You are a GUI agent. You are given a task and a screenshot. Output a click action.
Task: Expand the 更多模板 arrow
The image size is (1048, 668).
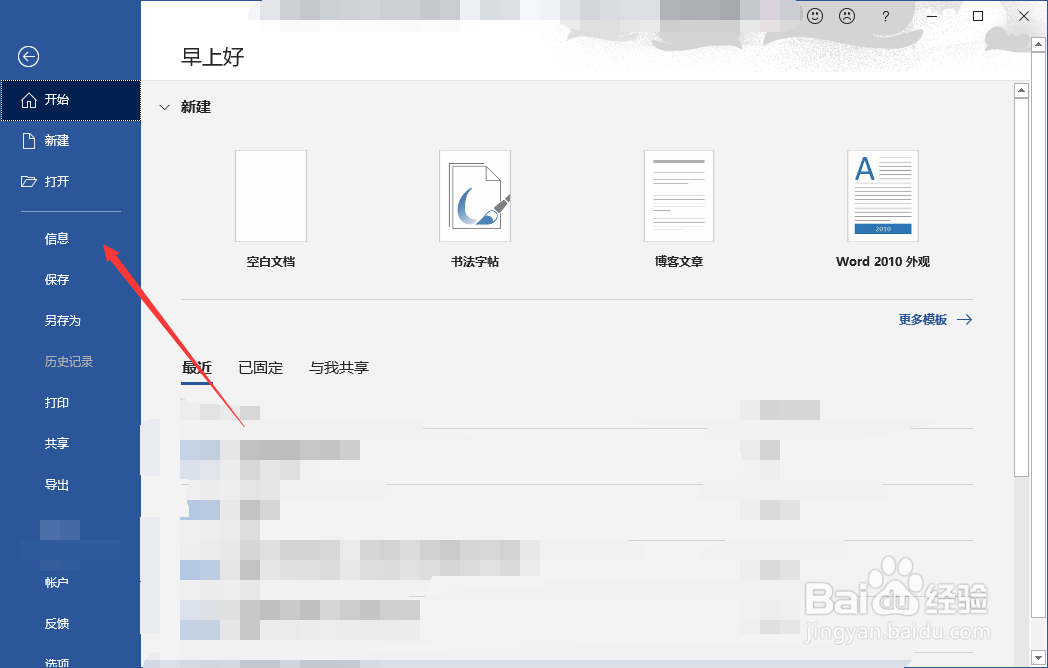coord(964,319)
